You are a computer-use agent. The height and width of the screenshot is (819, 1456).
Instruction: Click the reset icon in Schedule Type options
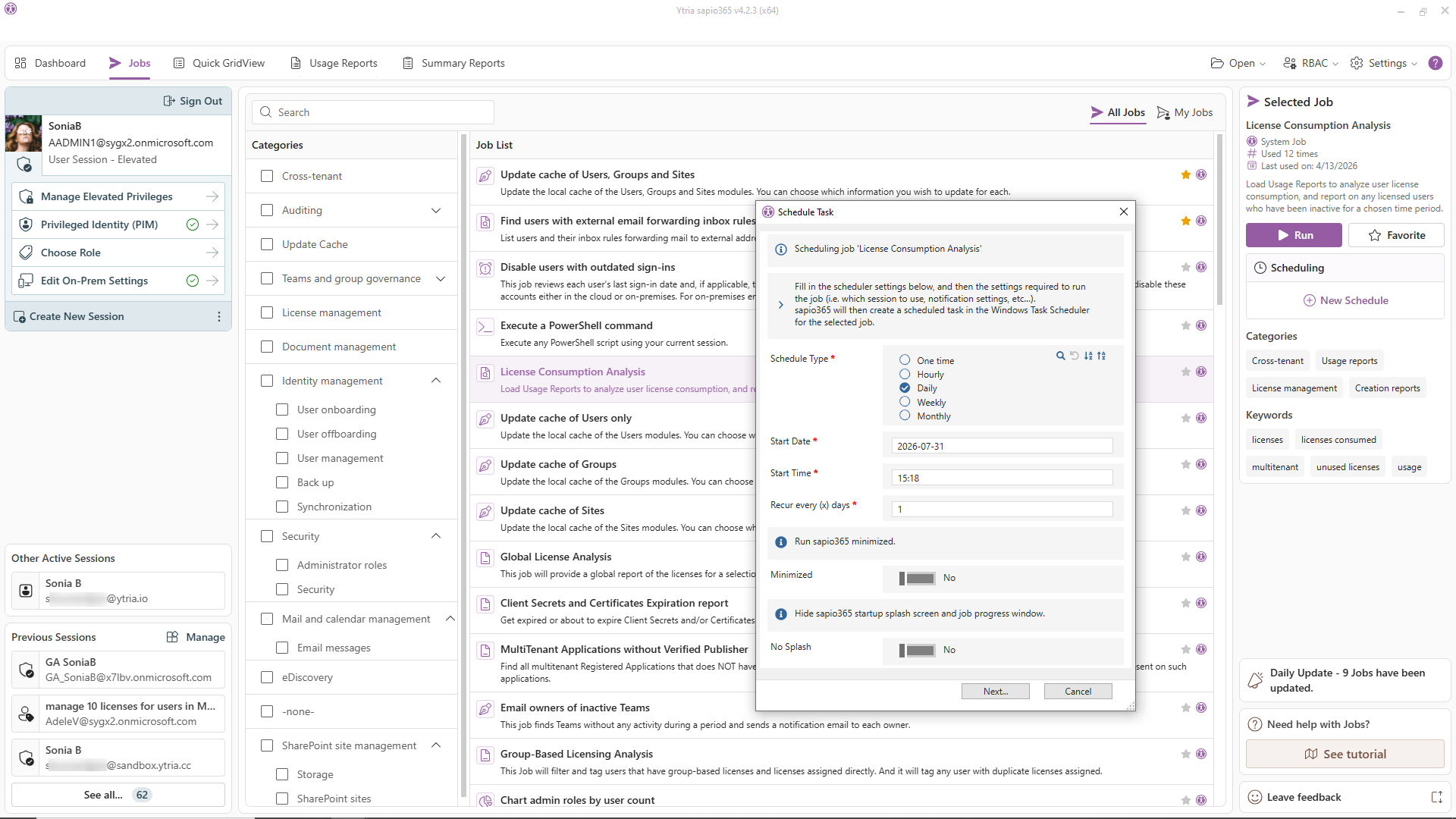pos(1074,356)
